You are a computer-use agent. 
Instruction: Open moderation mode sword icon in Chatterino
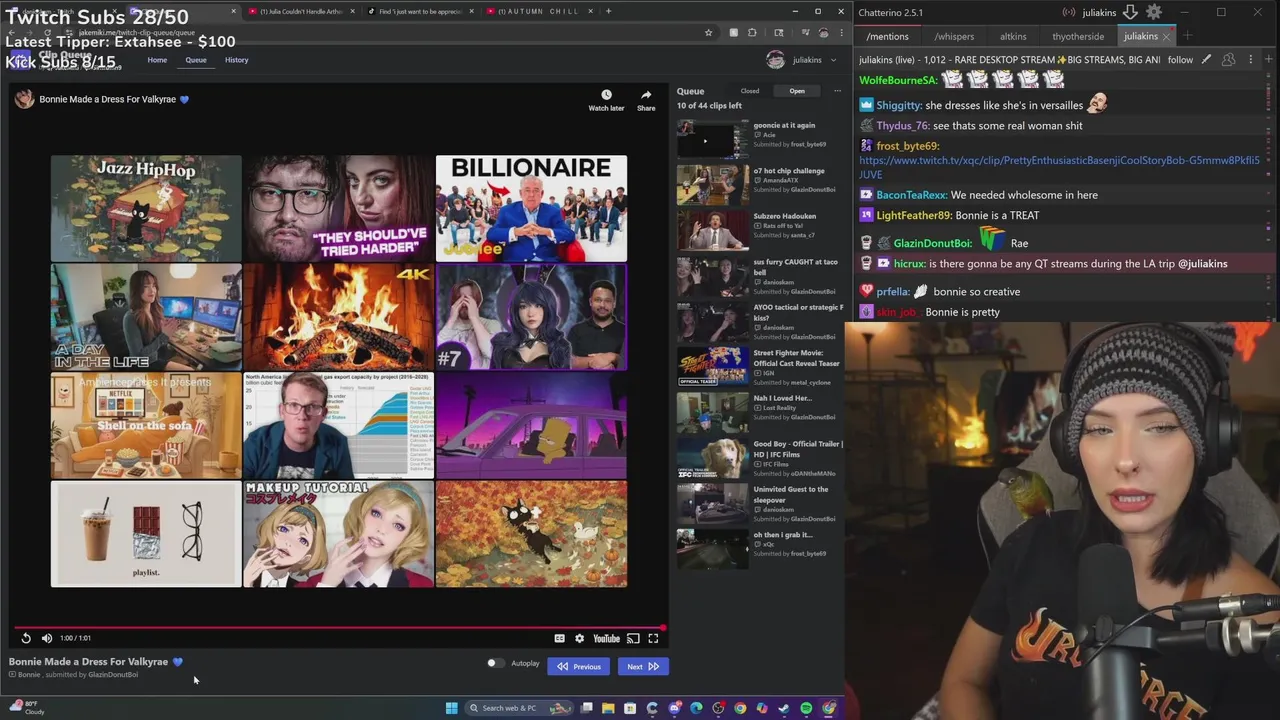click(x=1207, y=60)
